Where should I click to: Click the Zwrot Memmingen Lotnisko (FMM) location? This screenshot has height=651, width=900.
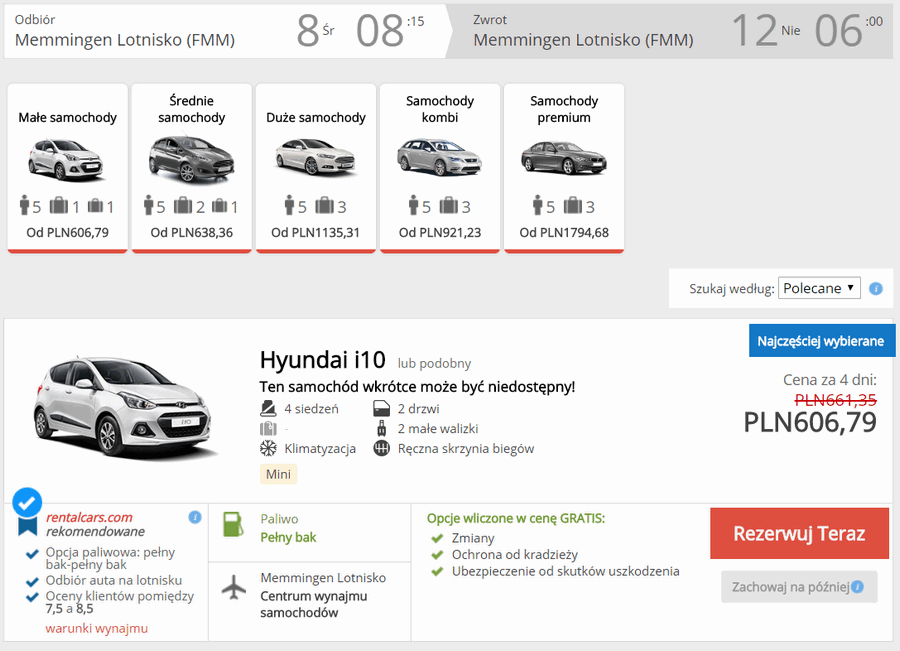tap(583, 40)
